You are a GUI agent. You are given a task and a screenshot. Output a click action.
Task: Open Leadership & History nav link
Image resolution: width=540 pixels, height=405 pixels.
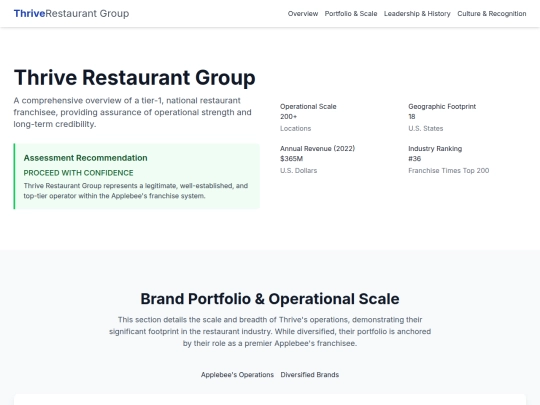click(417, 14)
